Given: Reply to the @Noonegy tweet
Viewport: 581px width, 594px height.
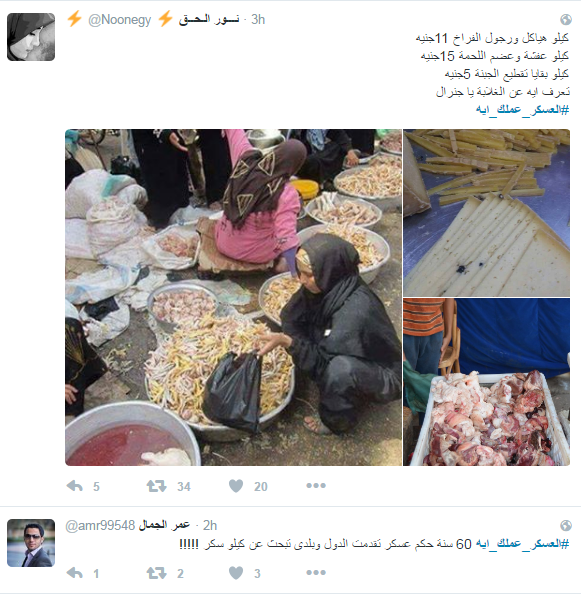Looking at the screenshot, I should 75,486.
